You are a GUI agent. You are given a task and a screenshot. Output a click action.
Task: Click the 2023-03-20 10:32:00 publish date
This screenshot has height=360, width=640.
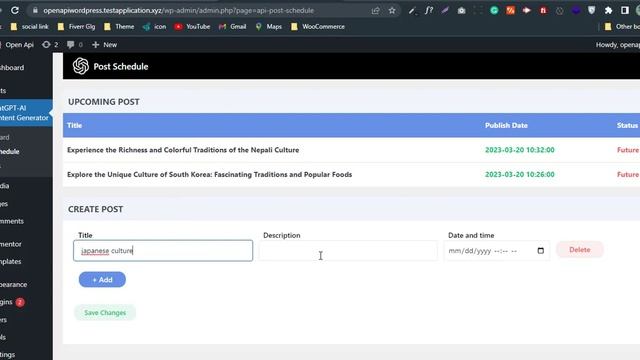520,150
